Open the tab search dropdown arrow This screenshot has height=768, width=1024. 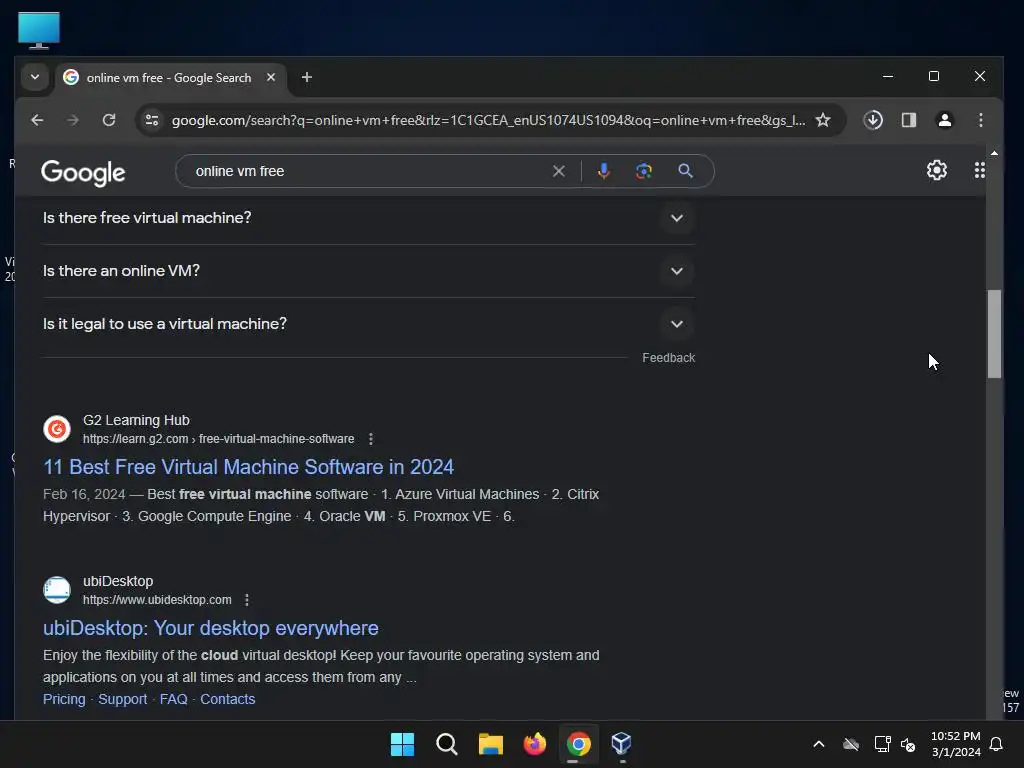pos(35,77)
